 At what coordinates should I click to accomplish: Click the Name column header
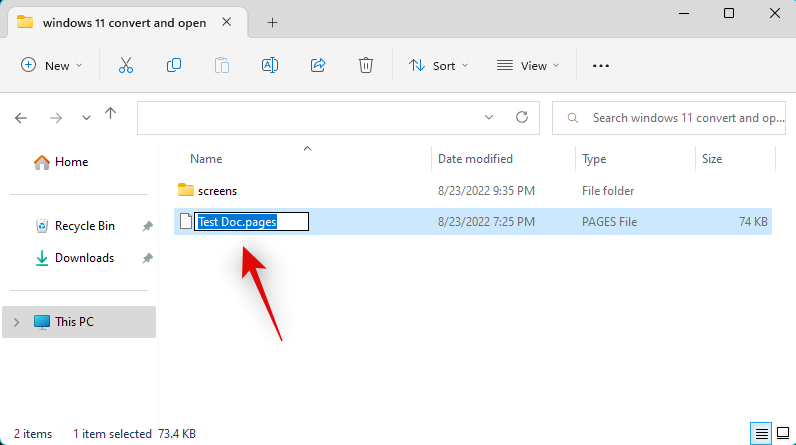206,159
